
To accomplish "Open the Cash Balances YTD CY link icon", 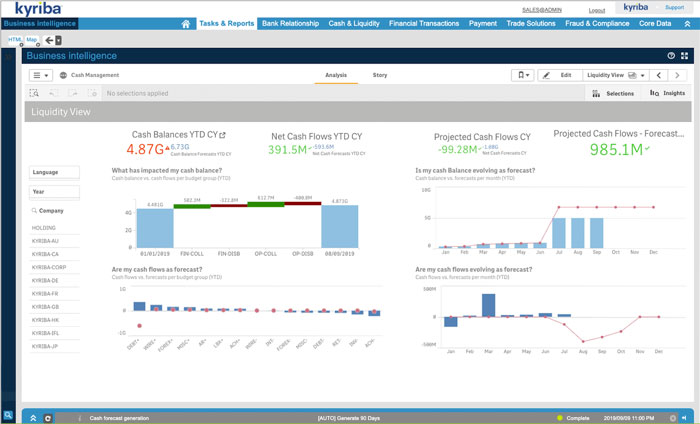I will click(x=222, y=135).
